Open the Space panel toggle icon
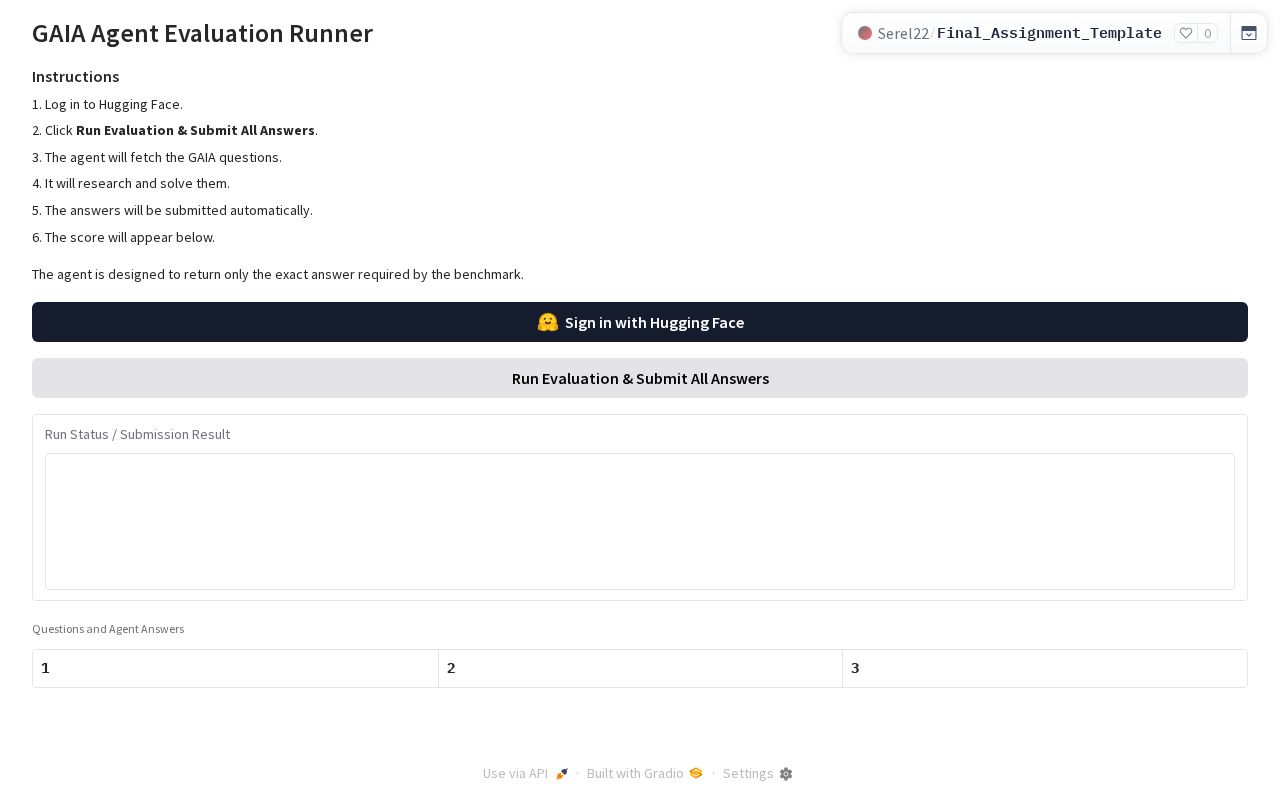The image size is (1280, 800). tap(1249, 33)
